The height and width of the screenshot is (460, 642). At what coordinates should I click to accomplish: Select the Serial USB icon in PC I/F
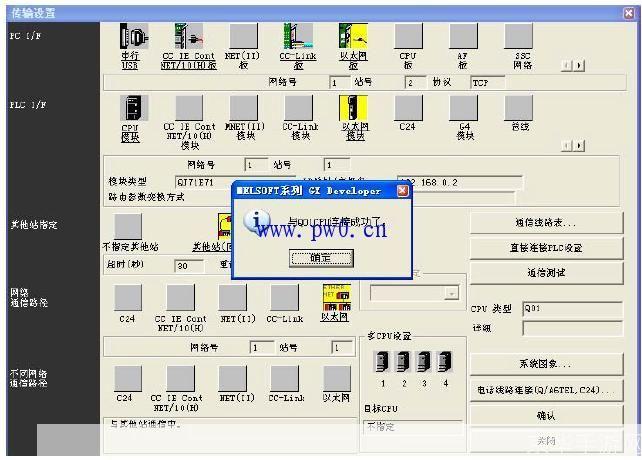(134, 36)
